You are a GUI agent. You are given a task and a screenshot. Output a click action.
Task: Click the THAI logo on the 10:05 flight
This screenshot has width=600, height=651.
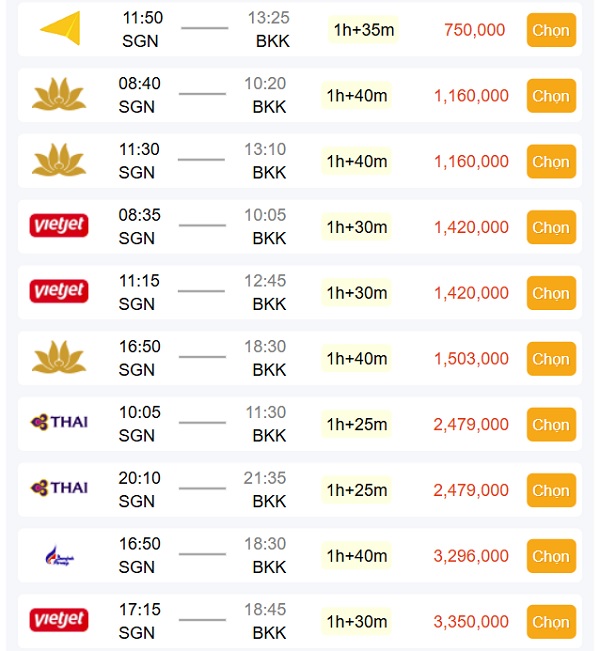[x=59, y=422]
